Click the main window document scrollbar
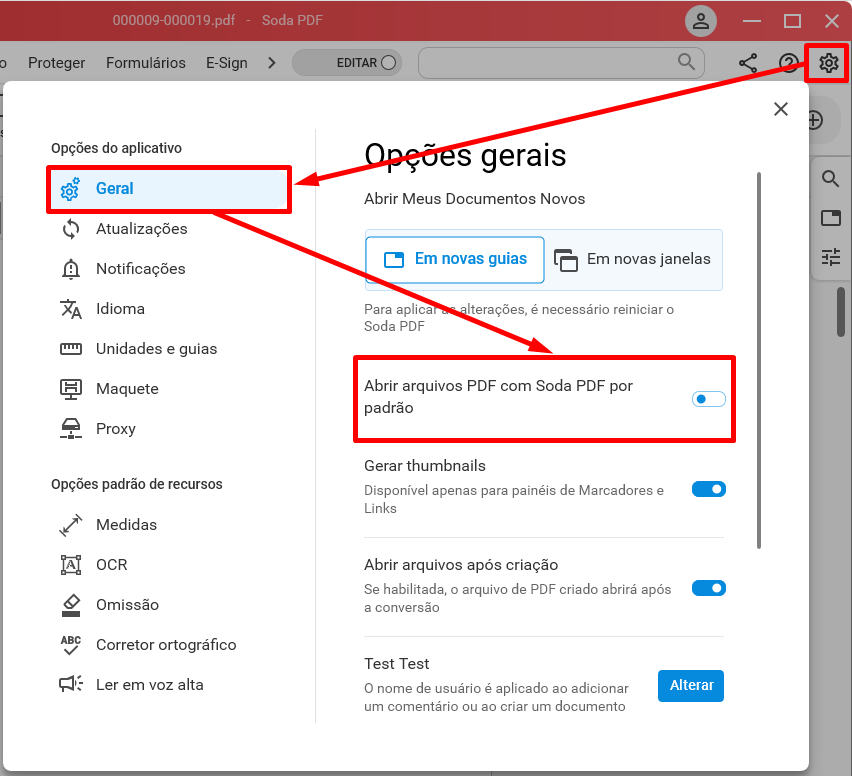Viewport: 852px width, 776px height. pyautogui.click(x=841, y=312)
